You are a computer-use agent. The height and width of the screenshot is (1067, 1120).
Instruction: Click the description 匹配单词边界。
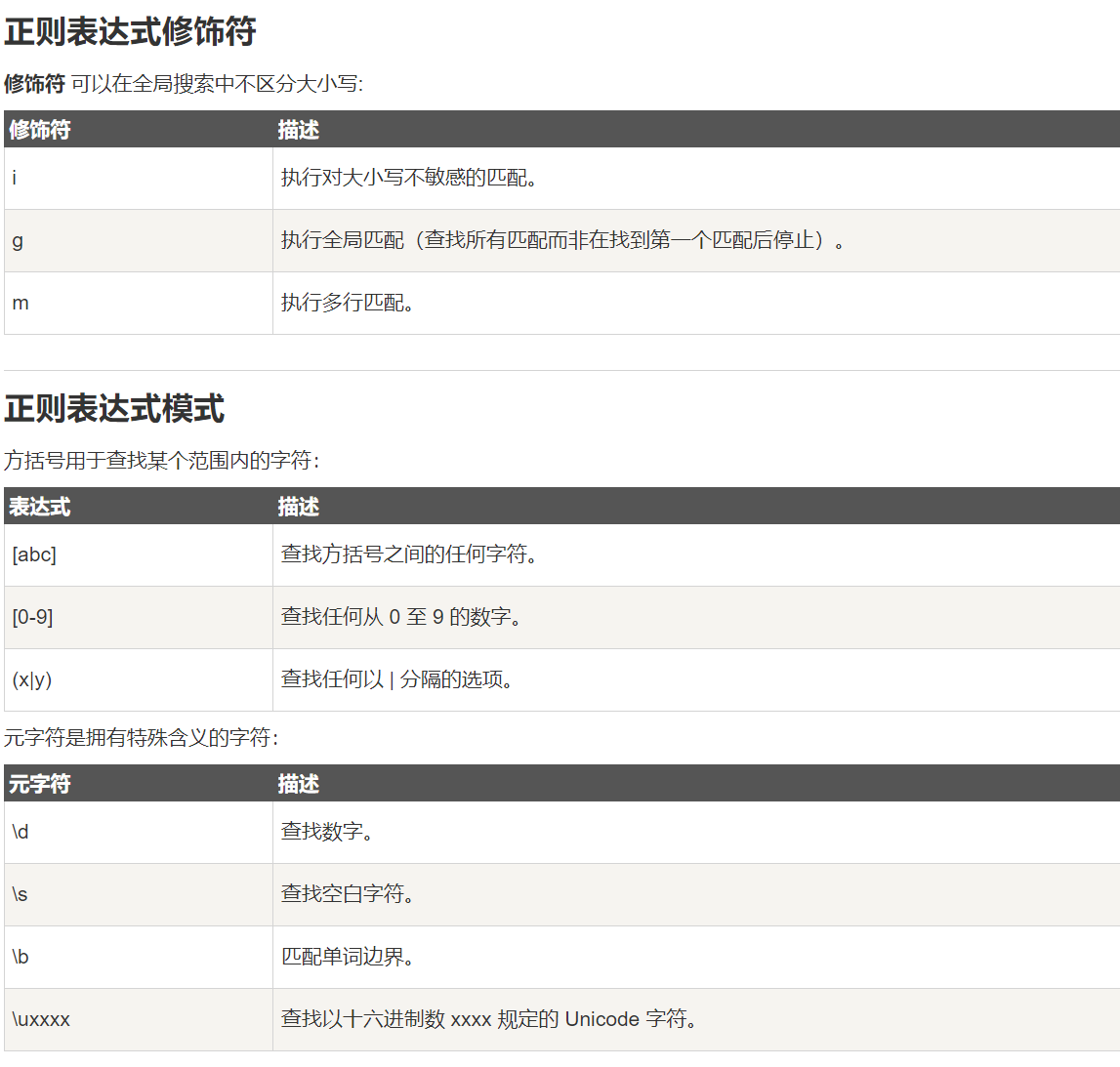348,957
